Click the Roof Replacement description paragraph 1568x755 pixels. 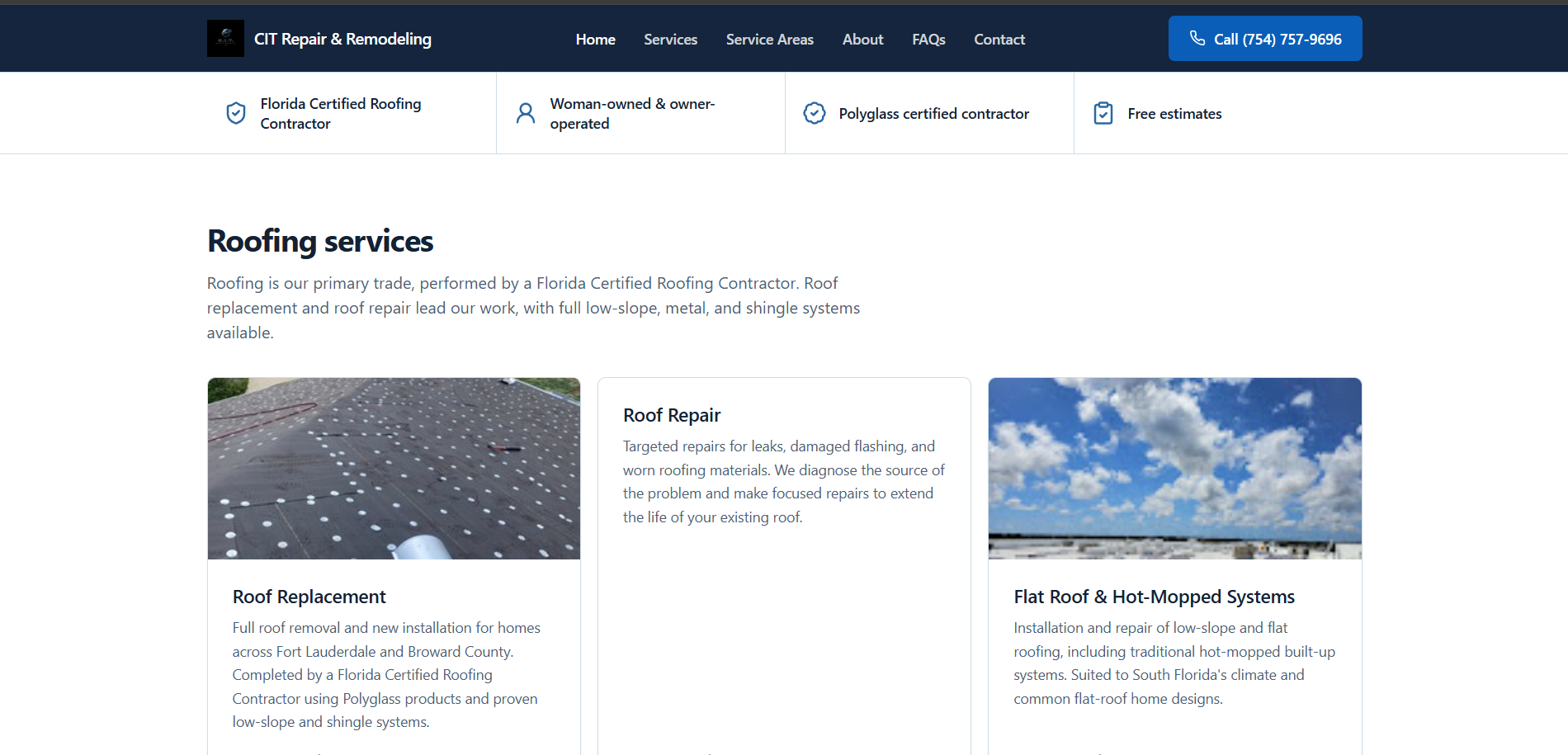pos(386,675)
